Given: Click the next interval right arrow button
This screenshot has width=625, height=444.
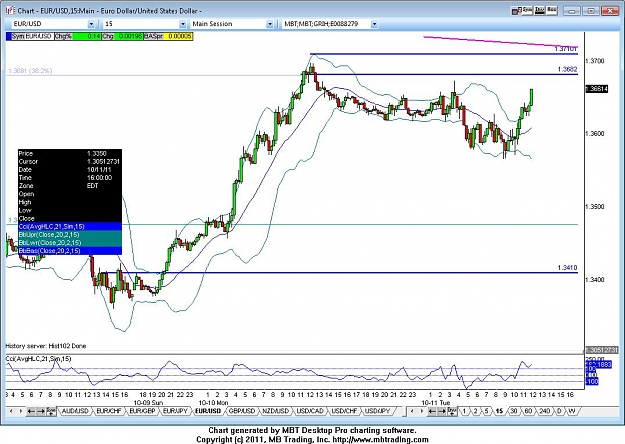Looking at the screenshot, I should coord(442,411).
